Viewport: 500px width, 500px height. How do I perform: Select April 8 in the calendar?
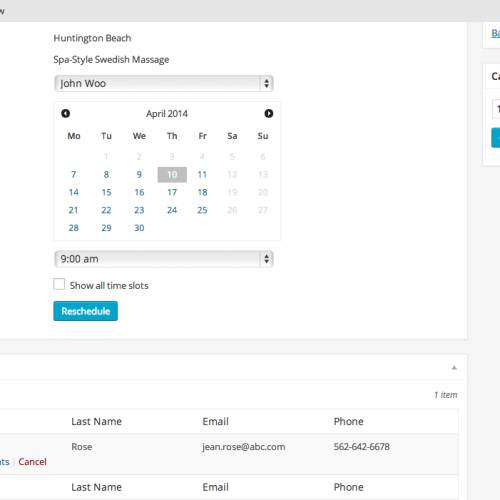pyautogui.click(x=106, y=175)
